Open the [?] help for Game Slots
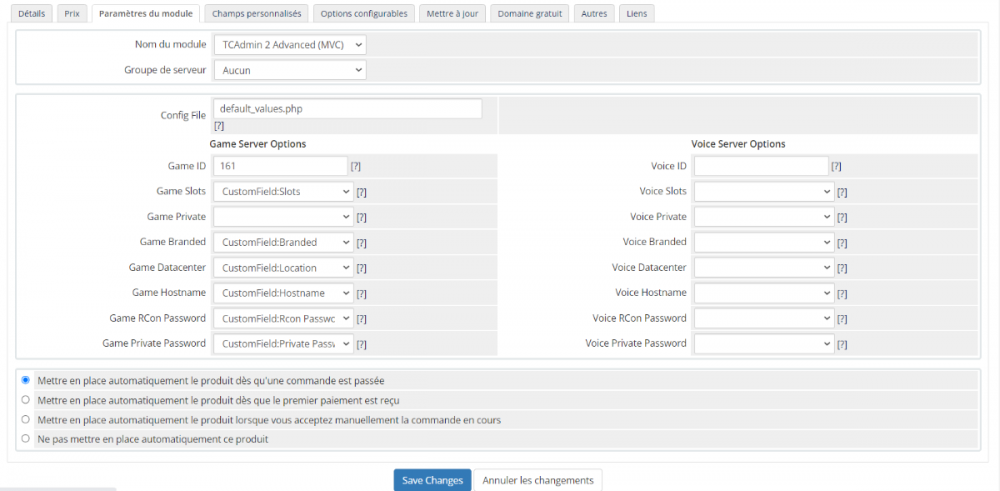The width and height of the screenshot is (1000, 491). [361, 192]
